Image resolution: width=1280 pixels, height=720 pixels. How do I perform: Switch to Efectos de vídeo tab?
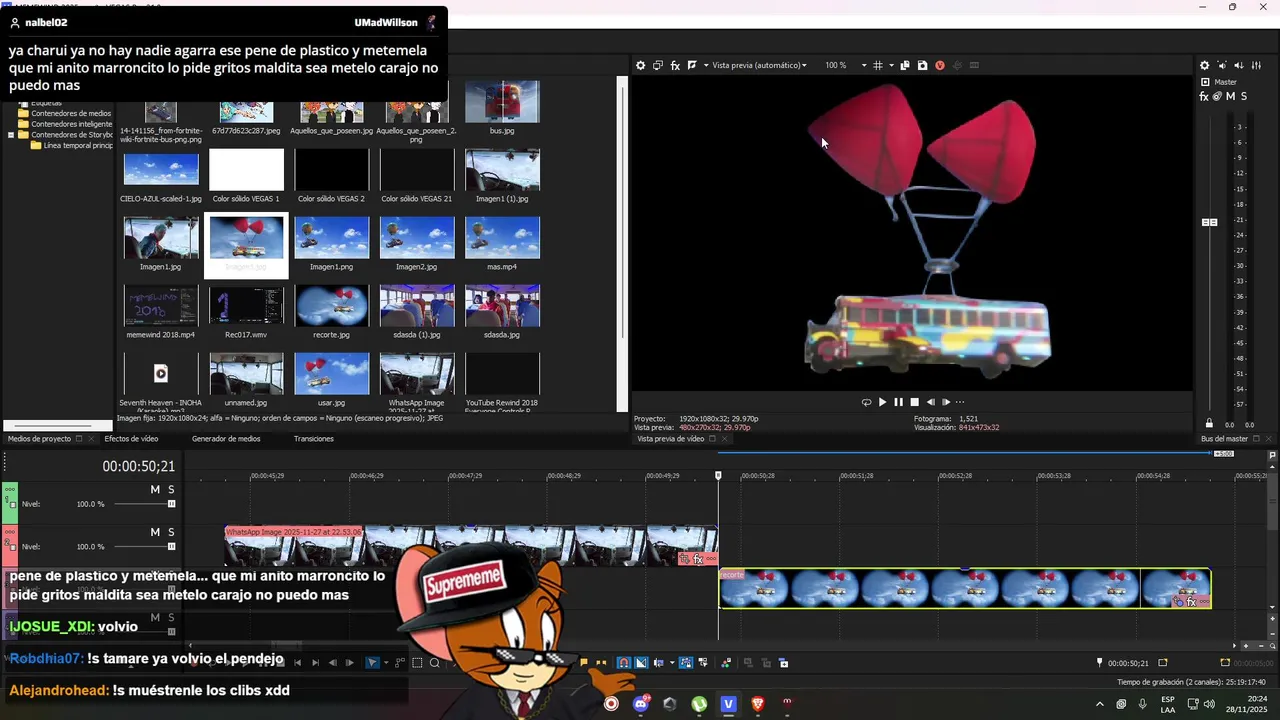click(x=131, y=438)
